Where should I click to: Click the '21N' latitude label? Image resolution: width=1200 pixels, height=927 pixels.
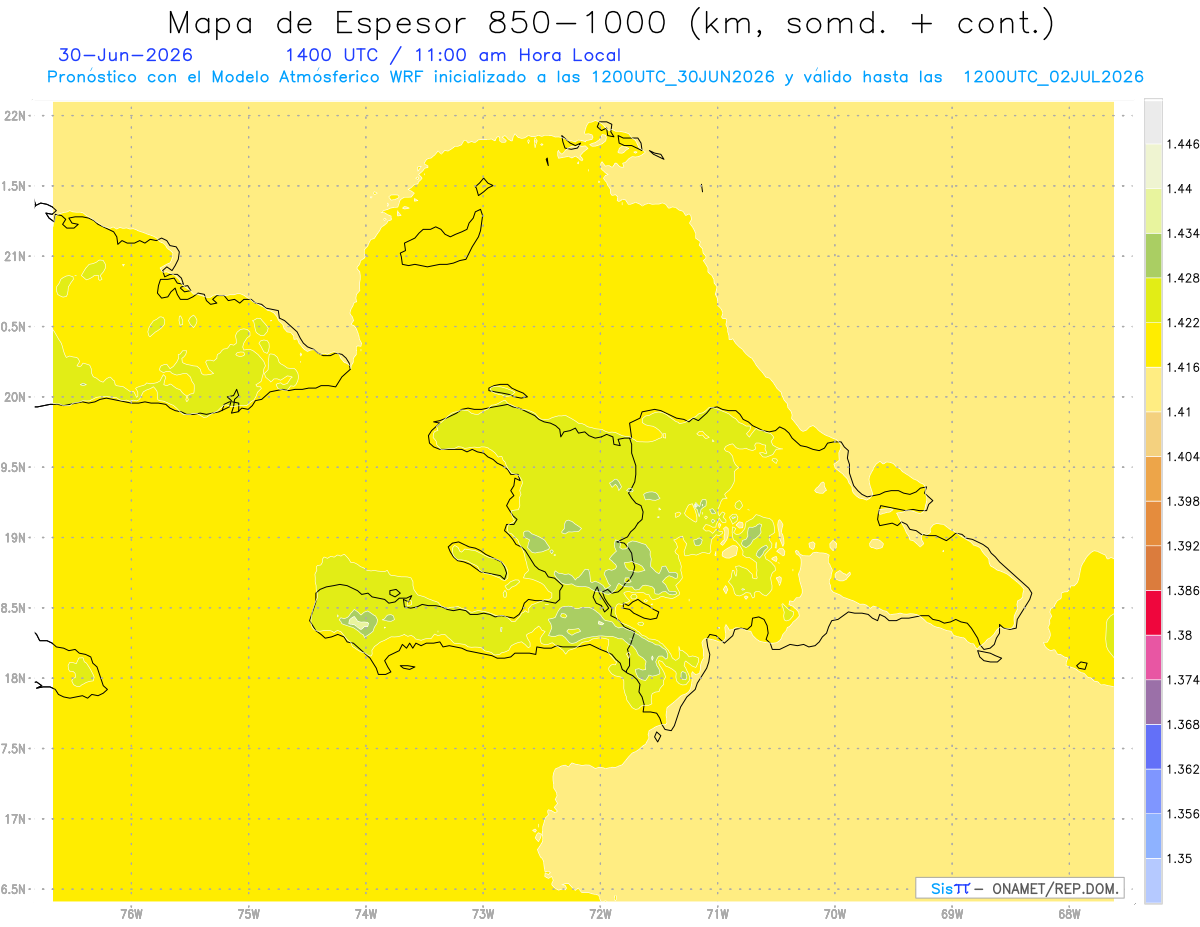(x=14, y=257)
